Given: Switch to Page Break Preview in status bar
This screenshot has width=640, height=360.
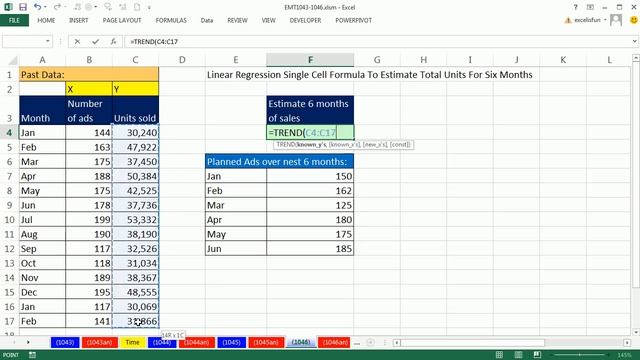Looking at the screenshot, I should pos(537,355).
